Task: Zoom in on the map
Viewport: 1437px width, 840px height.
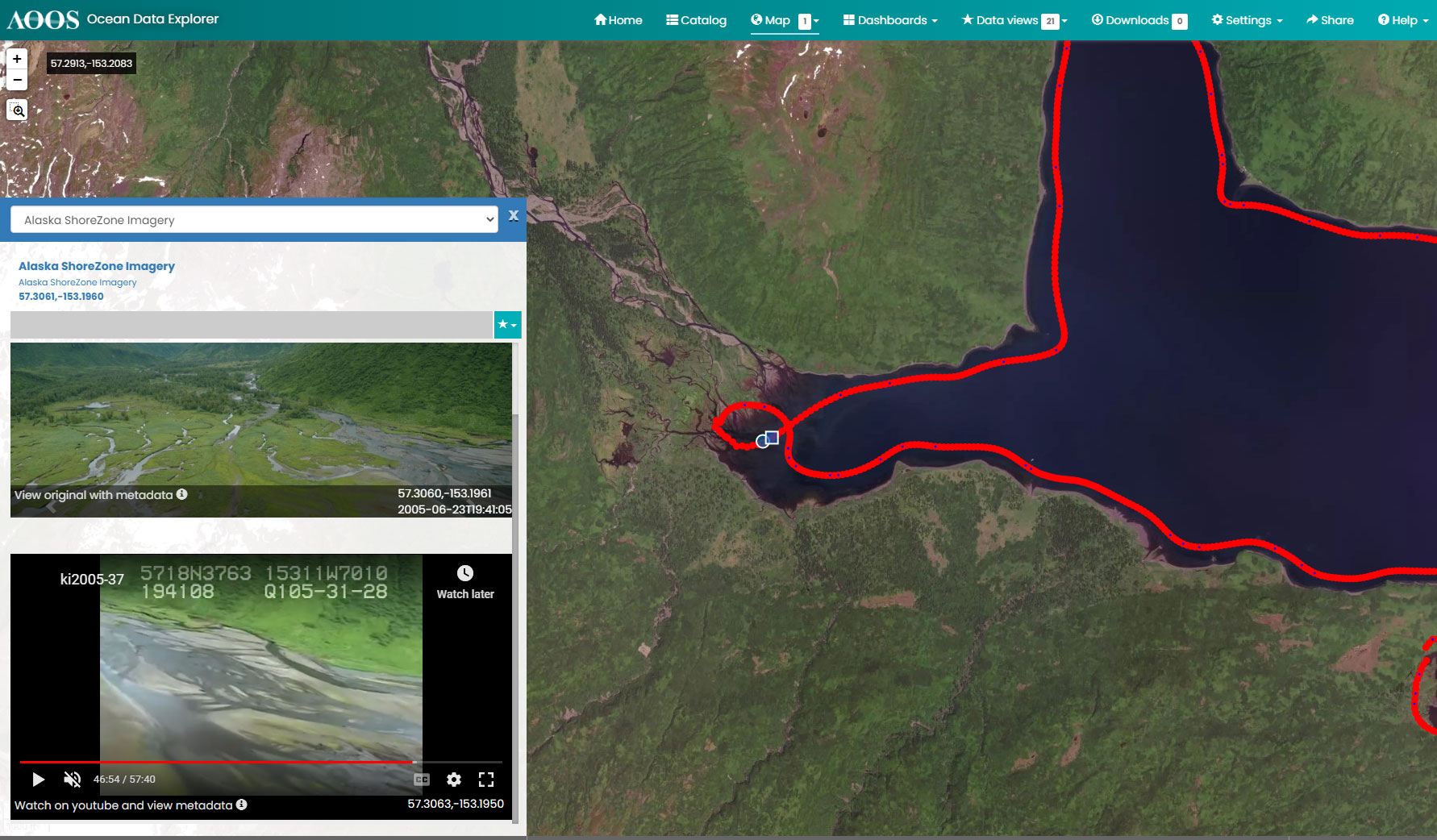Action: pos(17,59)
